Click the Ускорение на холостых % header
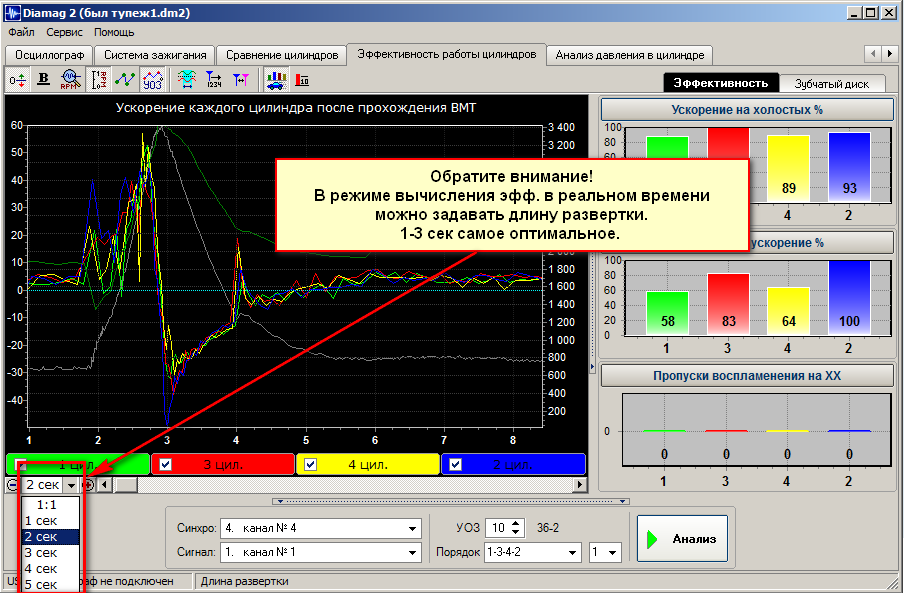This screenshot has height=593, width=904. (747, 109)
